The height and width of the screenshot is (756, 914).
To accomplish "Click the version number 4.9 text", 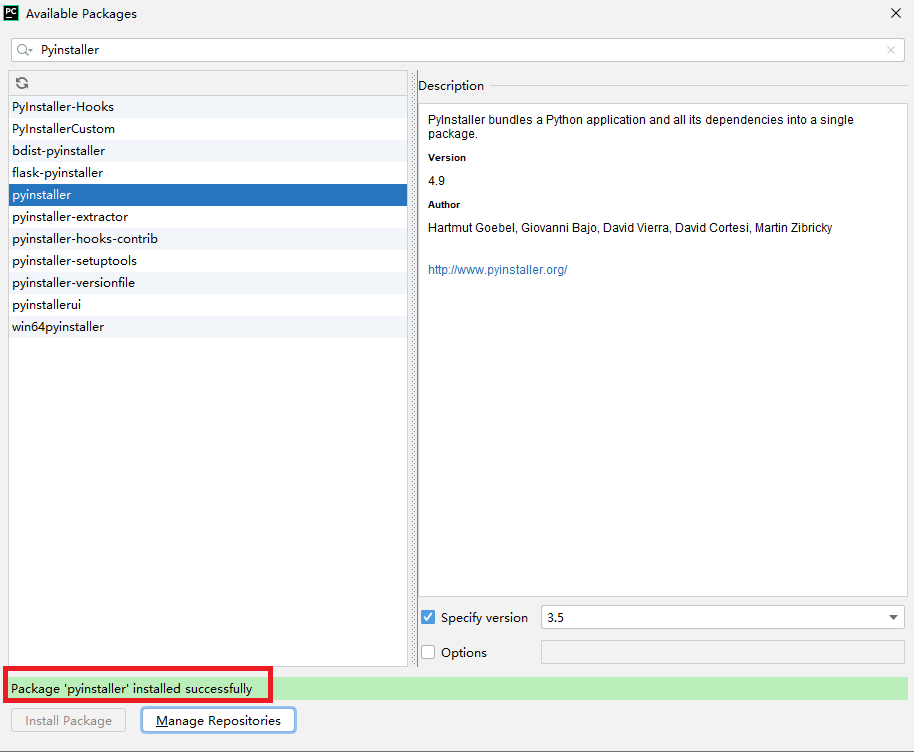I will [436, 181].
